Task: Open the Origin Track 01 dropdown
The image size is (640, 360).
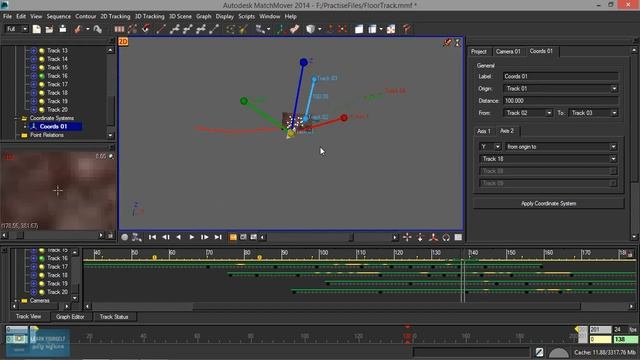Action: pyautogui.click(x=613, y=89)
